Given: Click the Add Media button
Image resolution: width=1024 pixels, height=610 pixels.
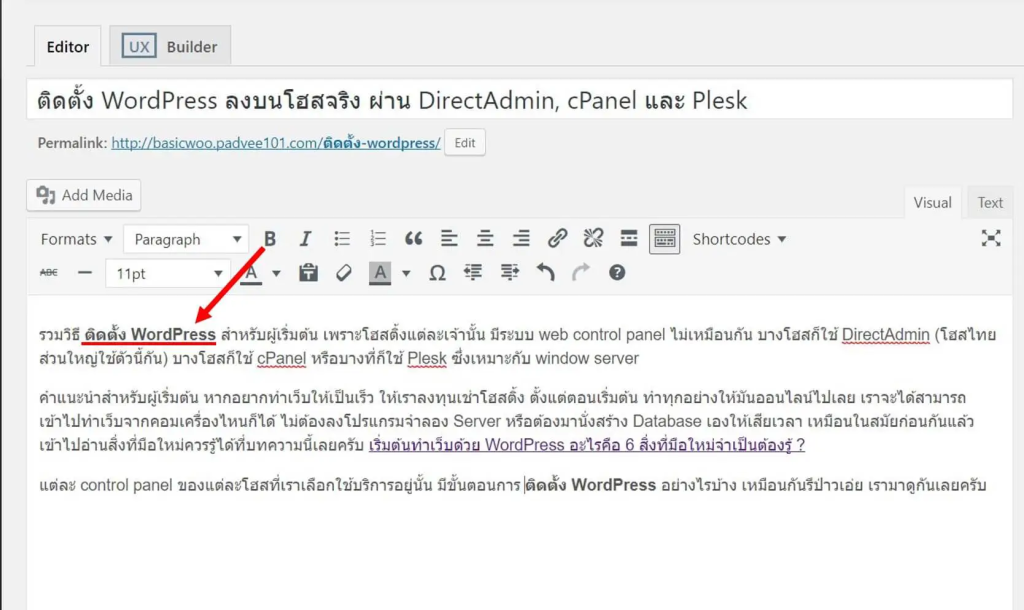Looking at the screenshot, I should 84,195.
